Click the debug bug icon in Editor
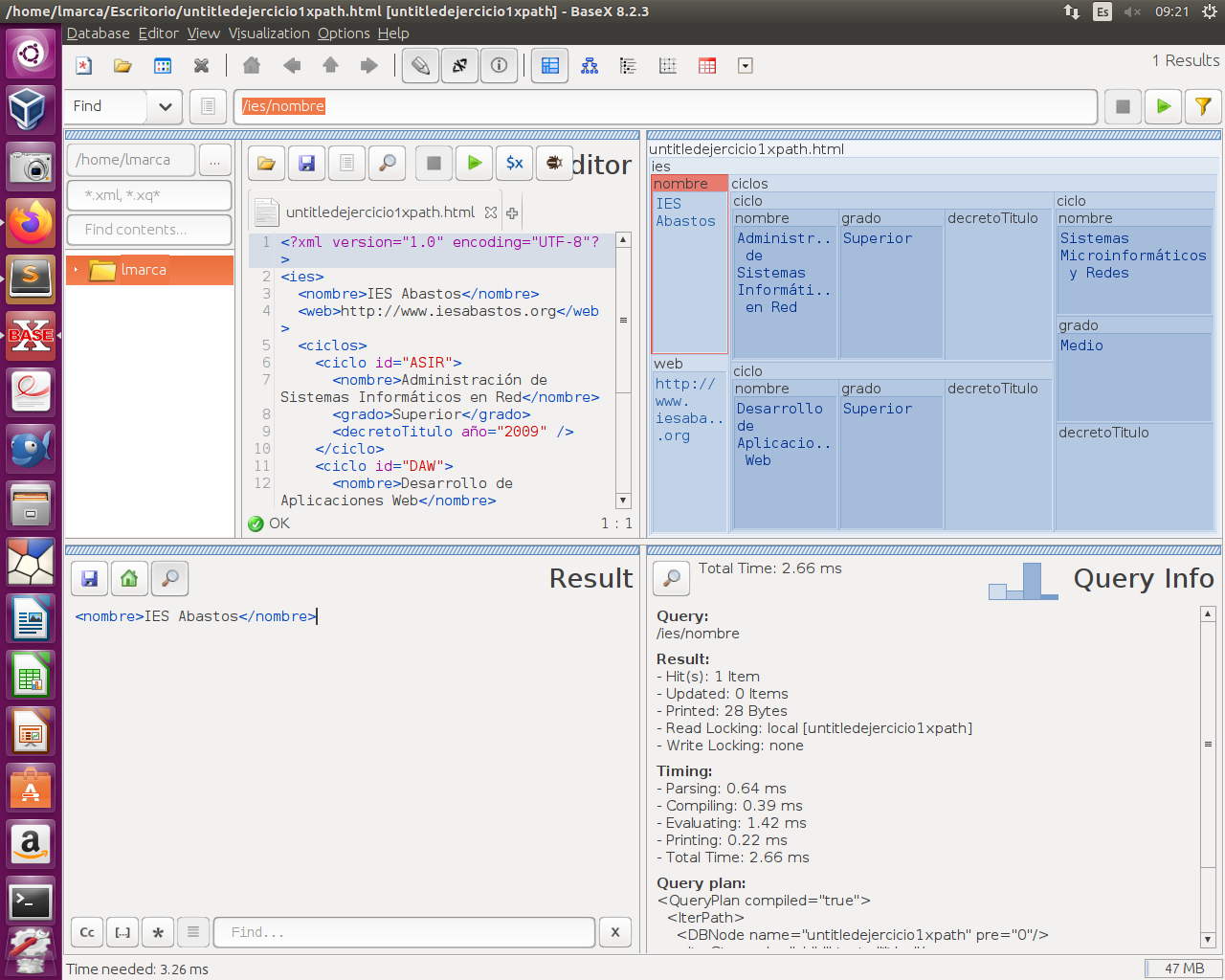Screen dimensions: 1225x980 pyautogui.click(x=554, y=164)
